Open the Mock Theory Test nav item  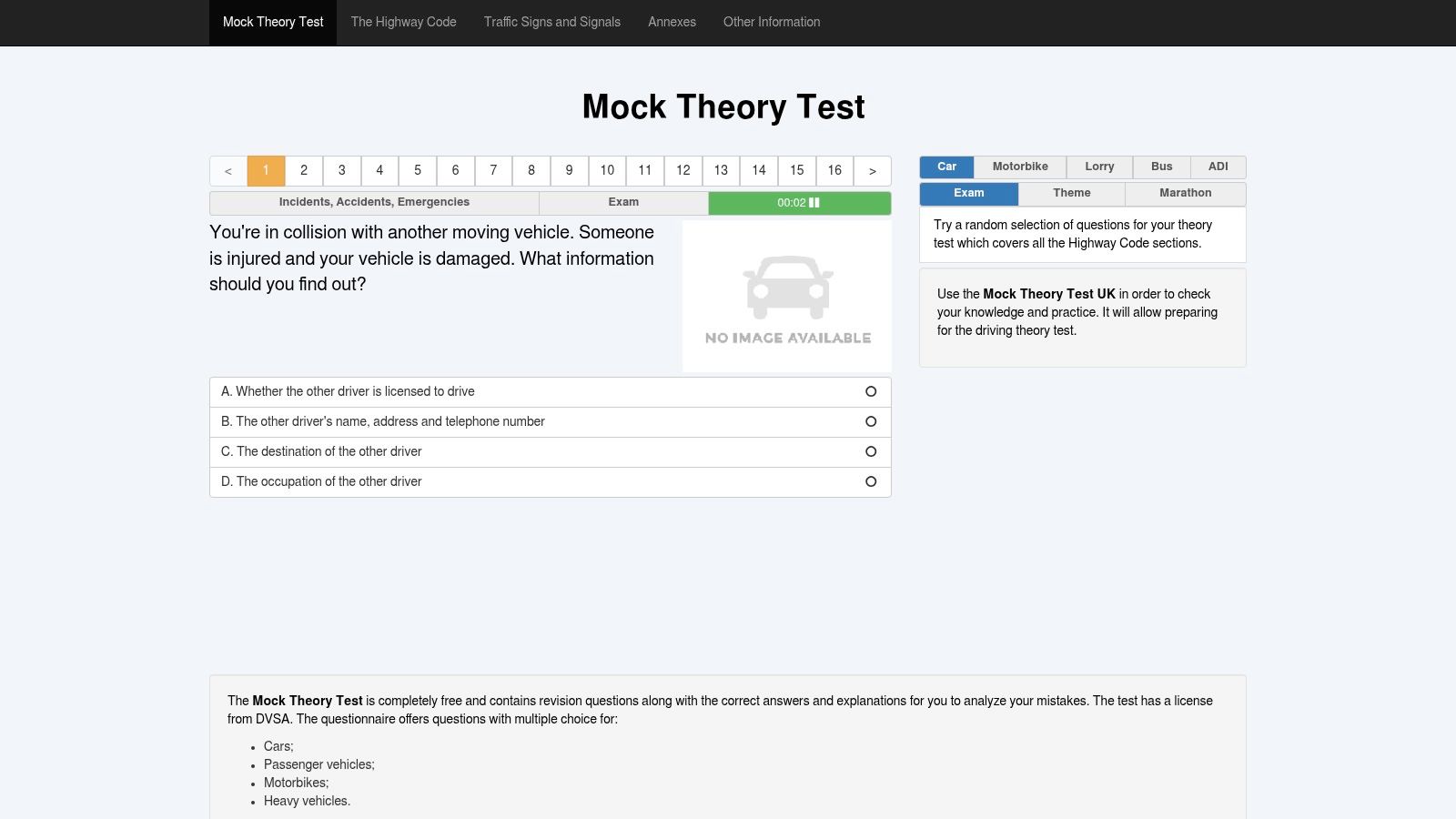[273, 23]
